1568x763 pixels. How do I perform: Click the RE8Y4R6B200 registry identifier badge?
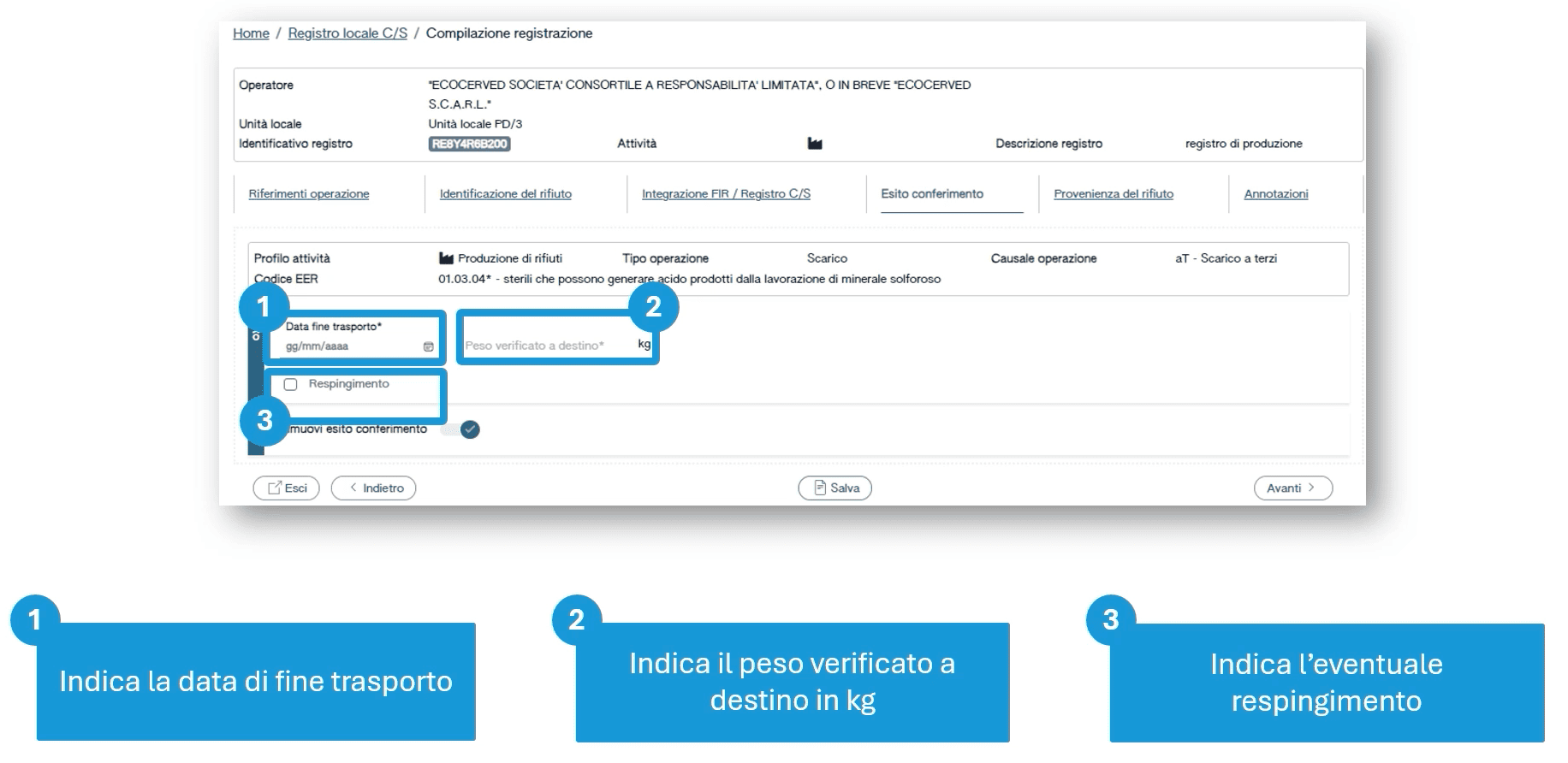pos(469,144)
